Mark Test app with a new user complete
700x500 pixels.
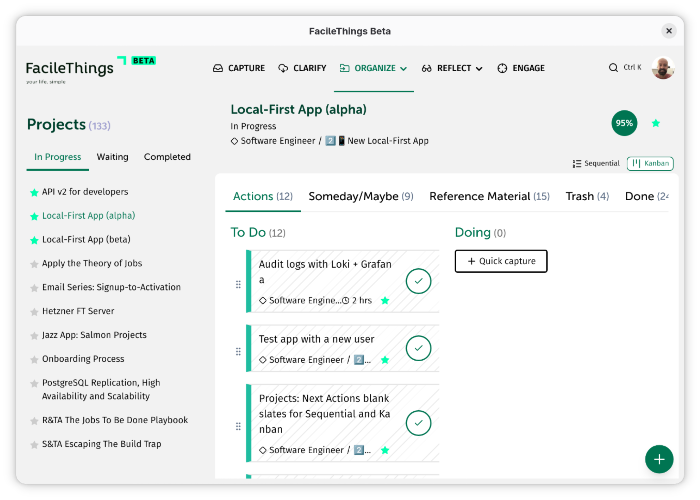(418, 348)
